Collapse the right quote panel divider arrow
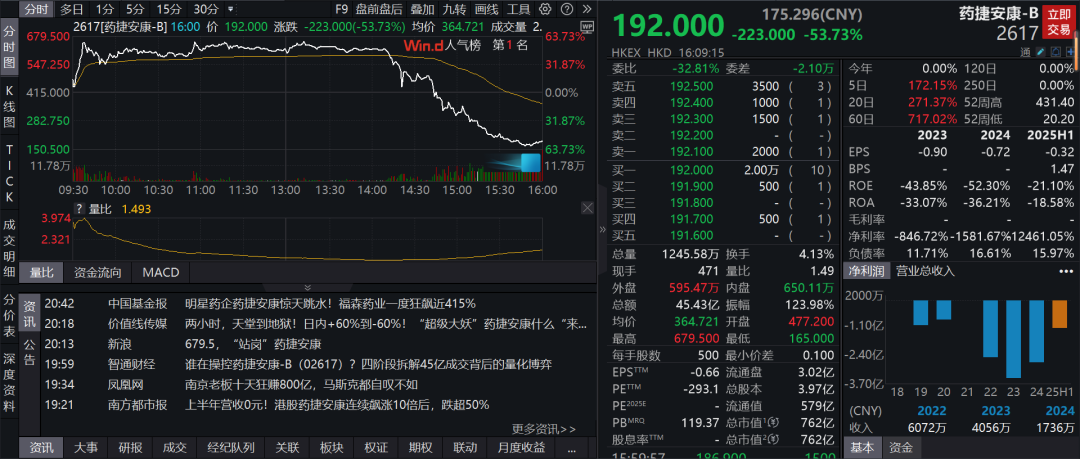The height and width of the screenshot is (459, 1080). tap(603, 230)
